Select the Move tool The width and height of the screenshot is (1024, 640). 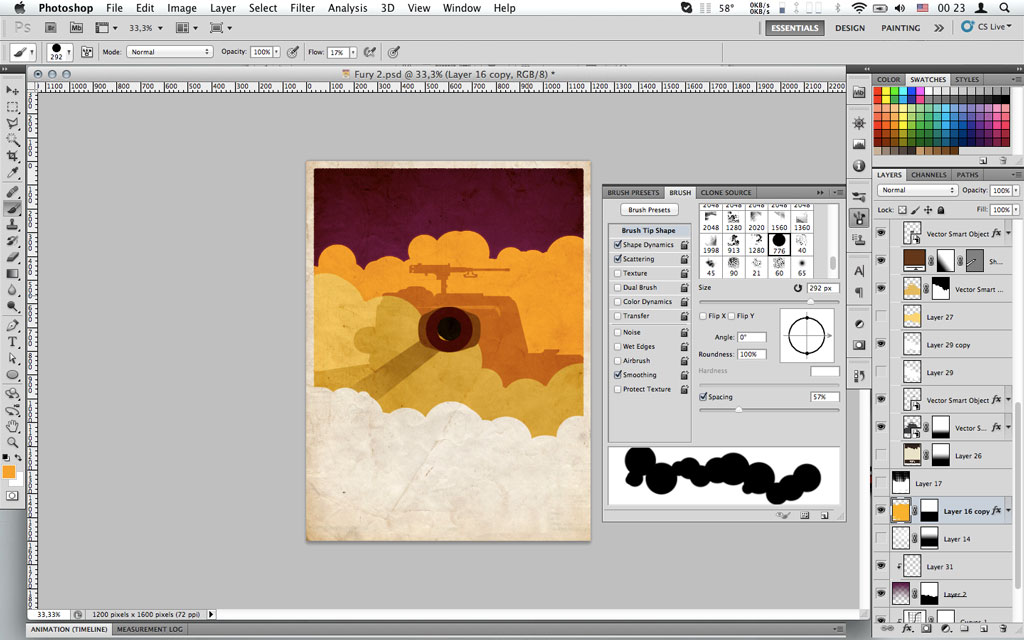click(13, 90)
